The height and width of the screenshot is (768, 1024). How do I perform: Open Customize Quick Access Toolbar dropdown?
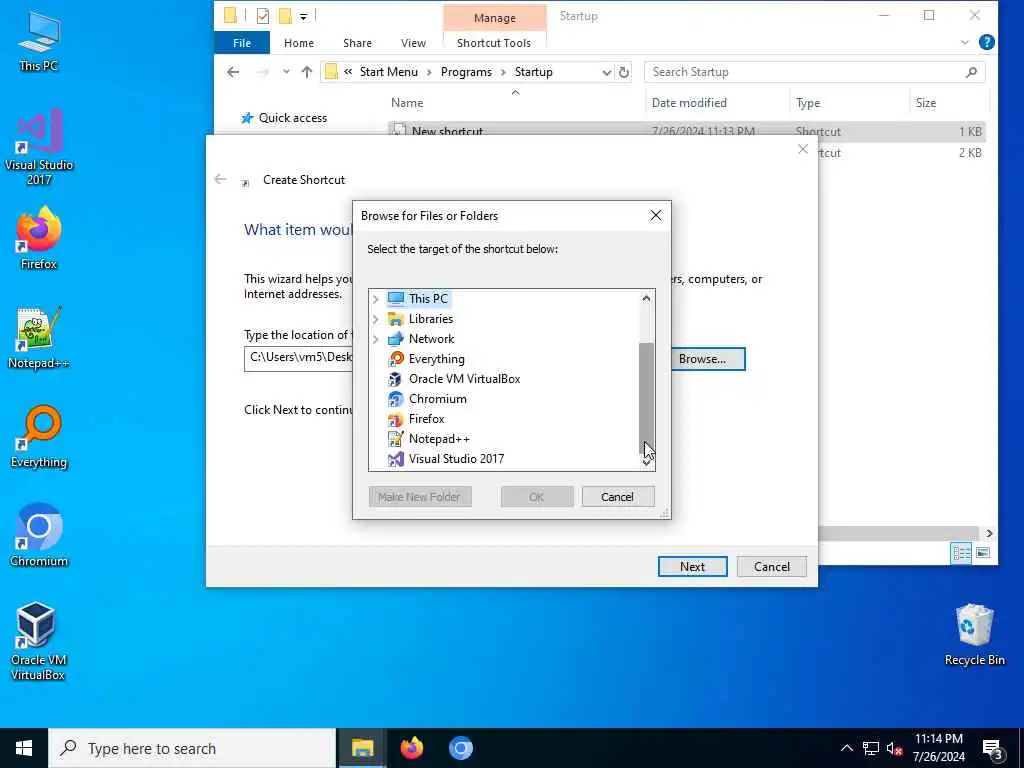click(x=304, y=16)
